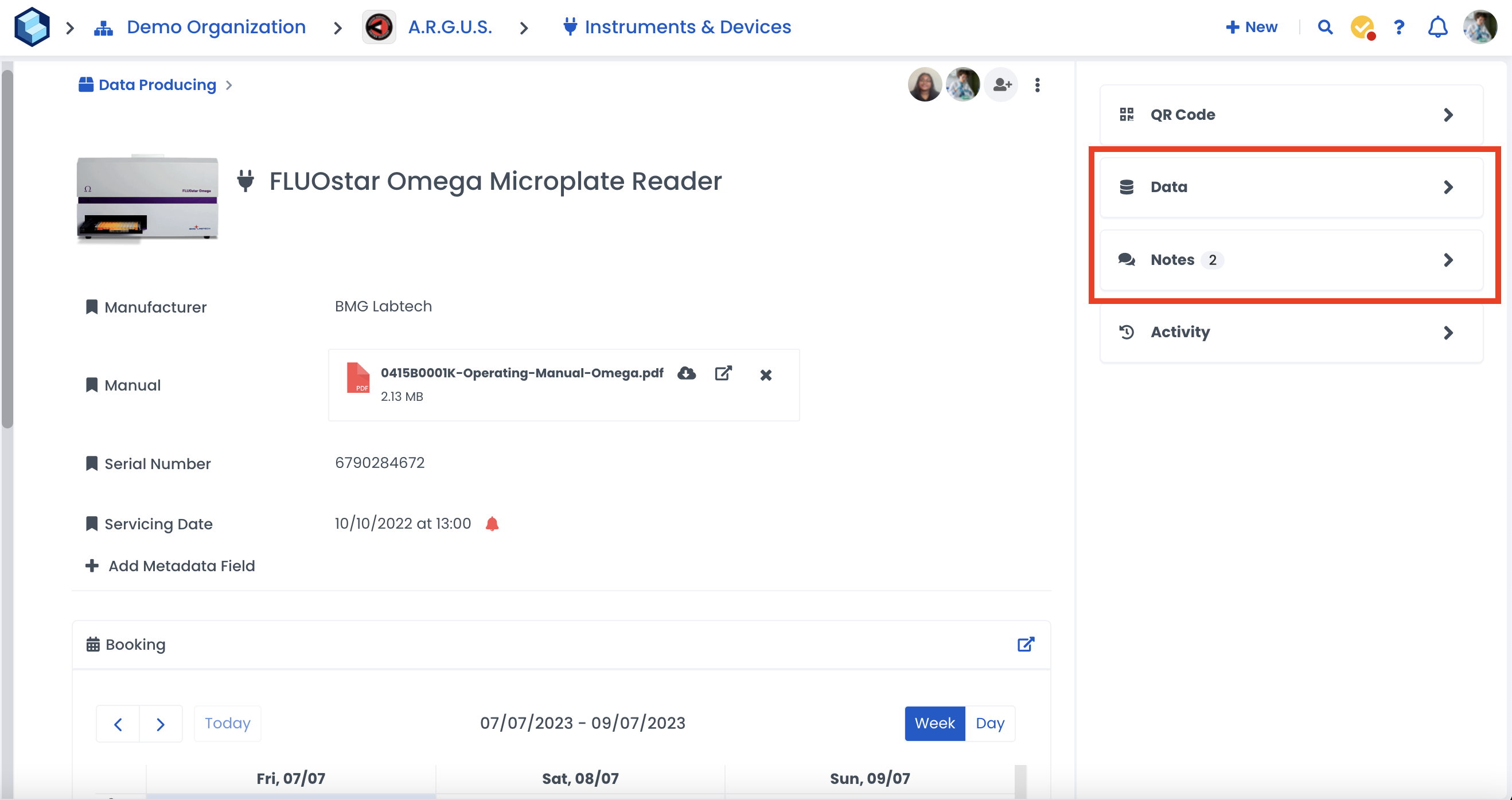Click the add member icon
Image resolution: width=1512 pixels, height=800 pixels.
click(1001, 85)
